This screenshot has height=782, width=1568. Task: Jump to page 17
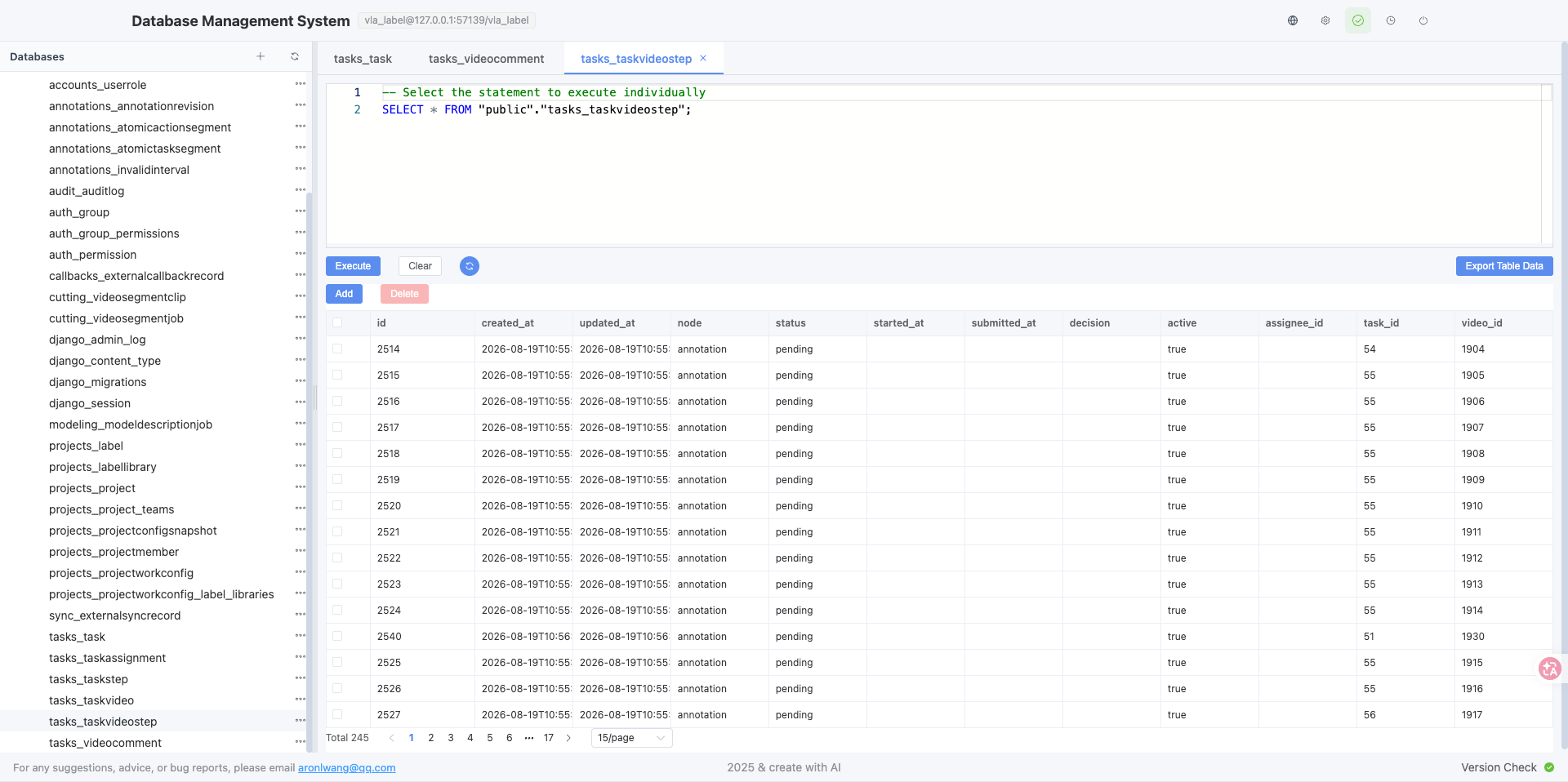click(x=549, y=738)
